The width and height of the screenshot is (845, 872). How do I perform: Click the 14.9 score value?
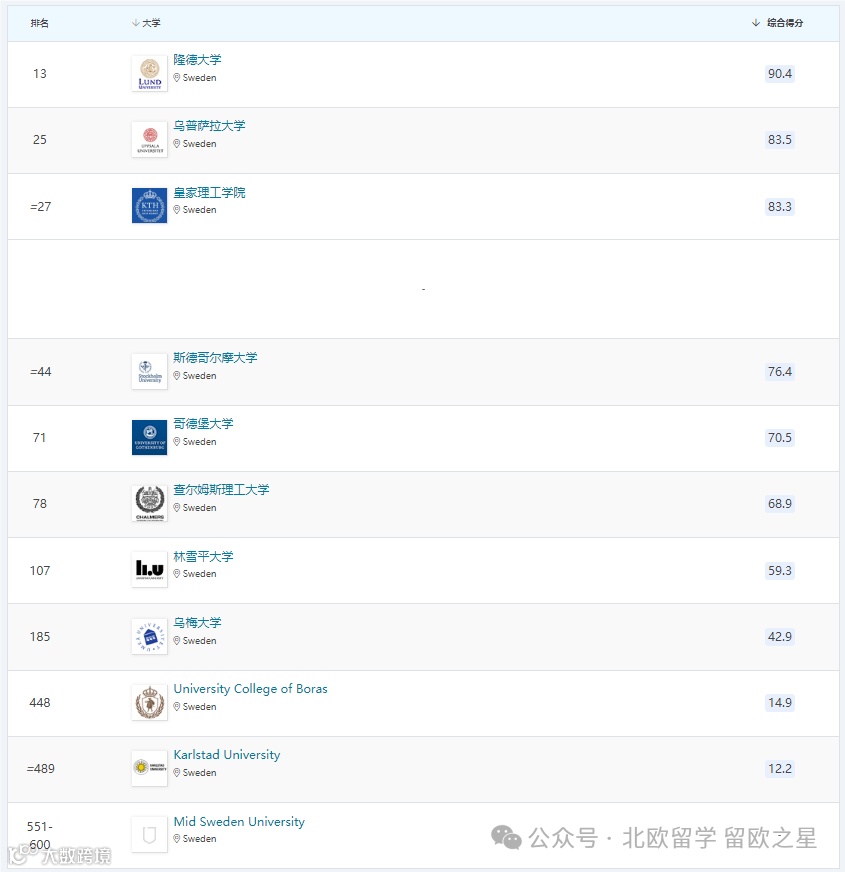pyautogui.click(x=779, y=702)
